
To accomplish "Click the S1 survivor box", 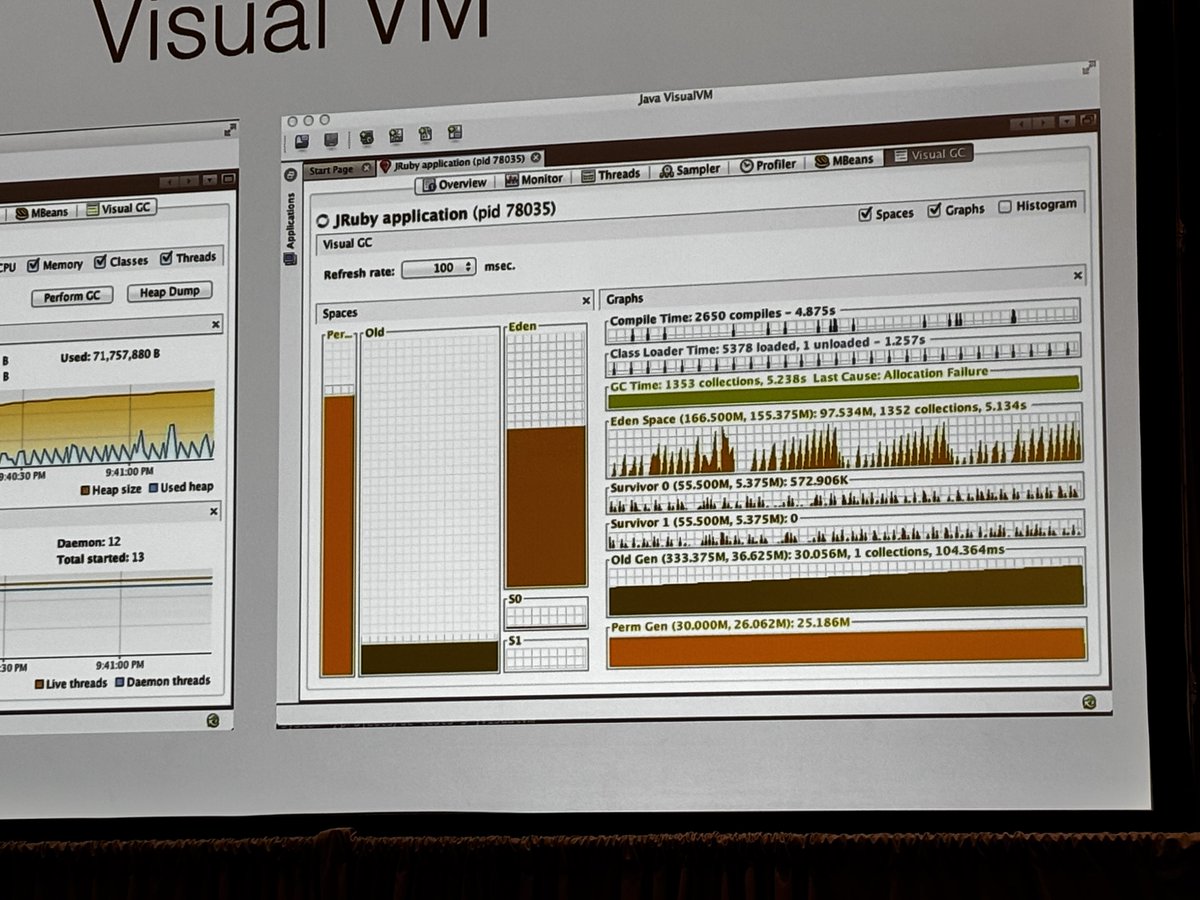I will 546,653.
